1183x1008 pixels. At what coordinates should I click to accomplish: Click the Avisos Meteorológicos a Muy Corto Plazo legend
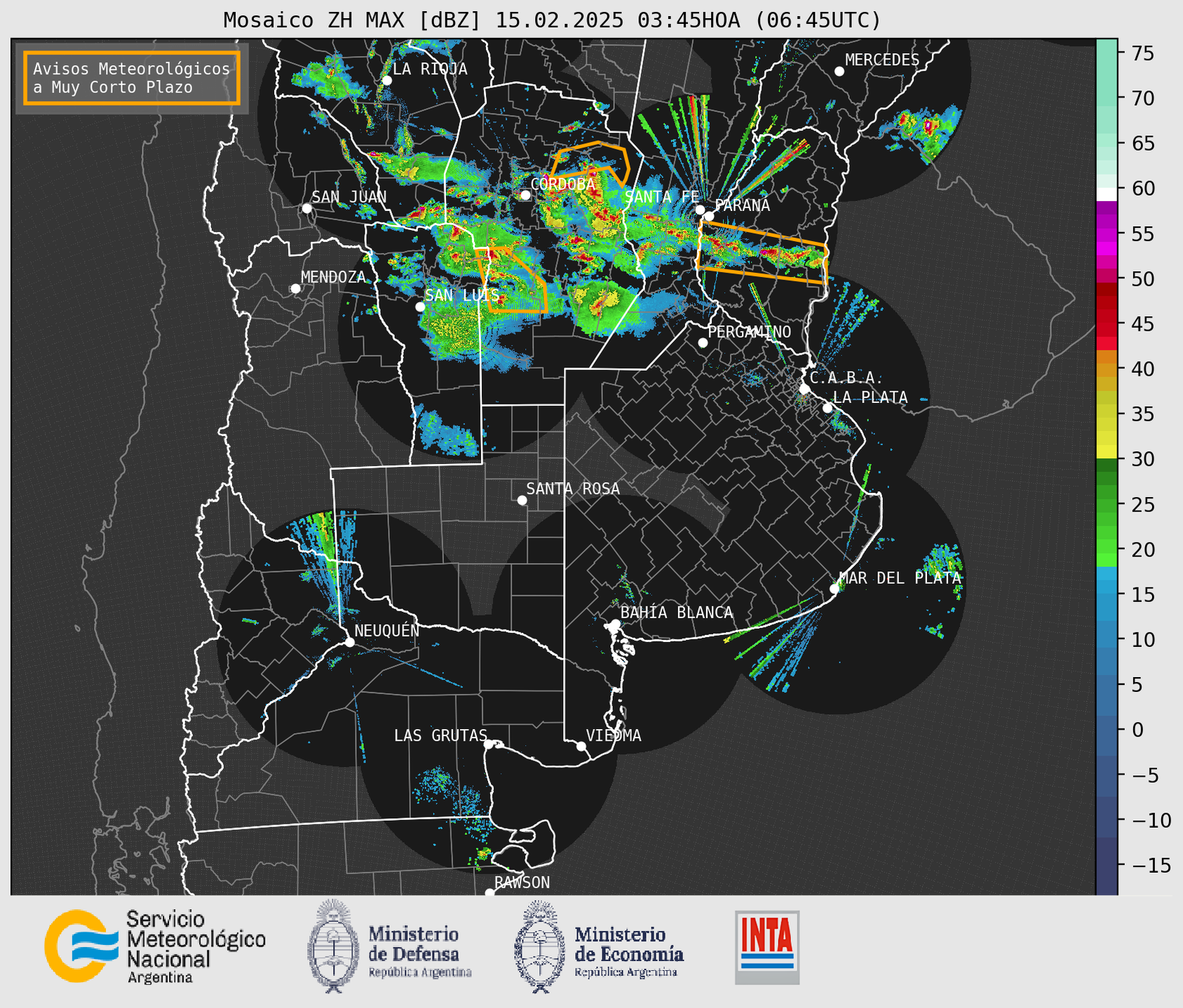click(x=132, y=78)
